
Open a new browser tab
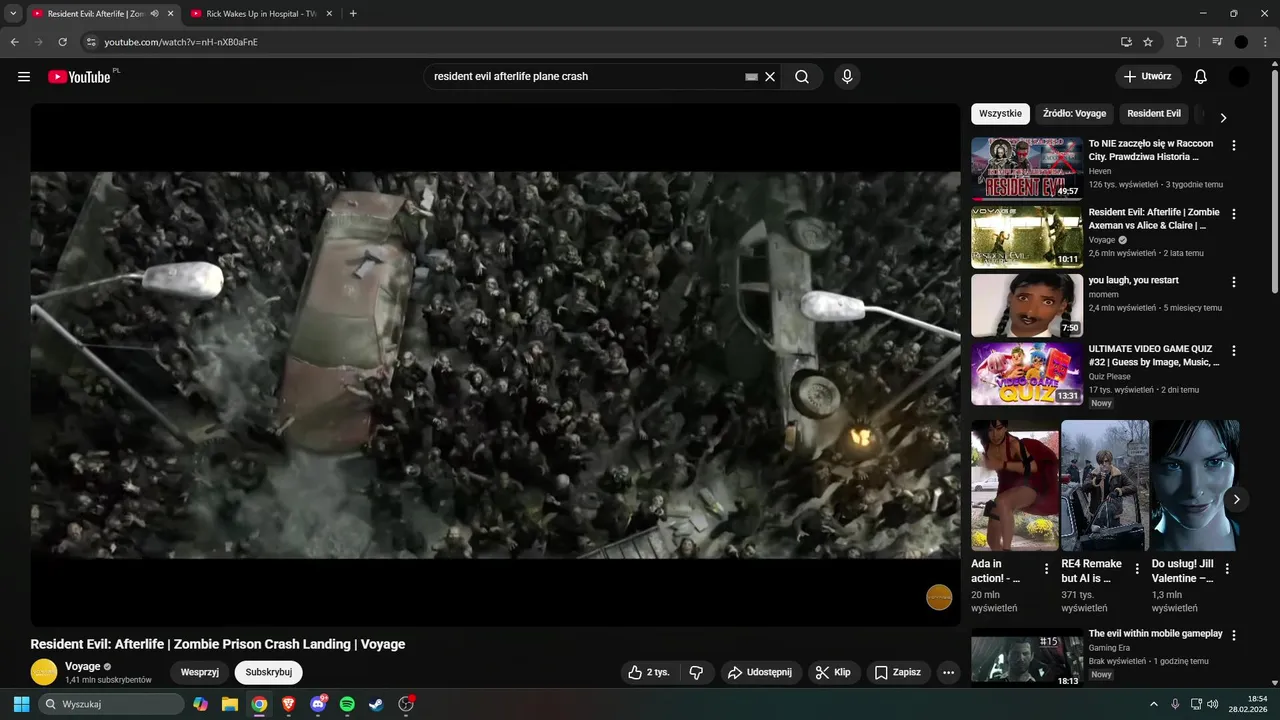353,14
